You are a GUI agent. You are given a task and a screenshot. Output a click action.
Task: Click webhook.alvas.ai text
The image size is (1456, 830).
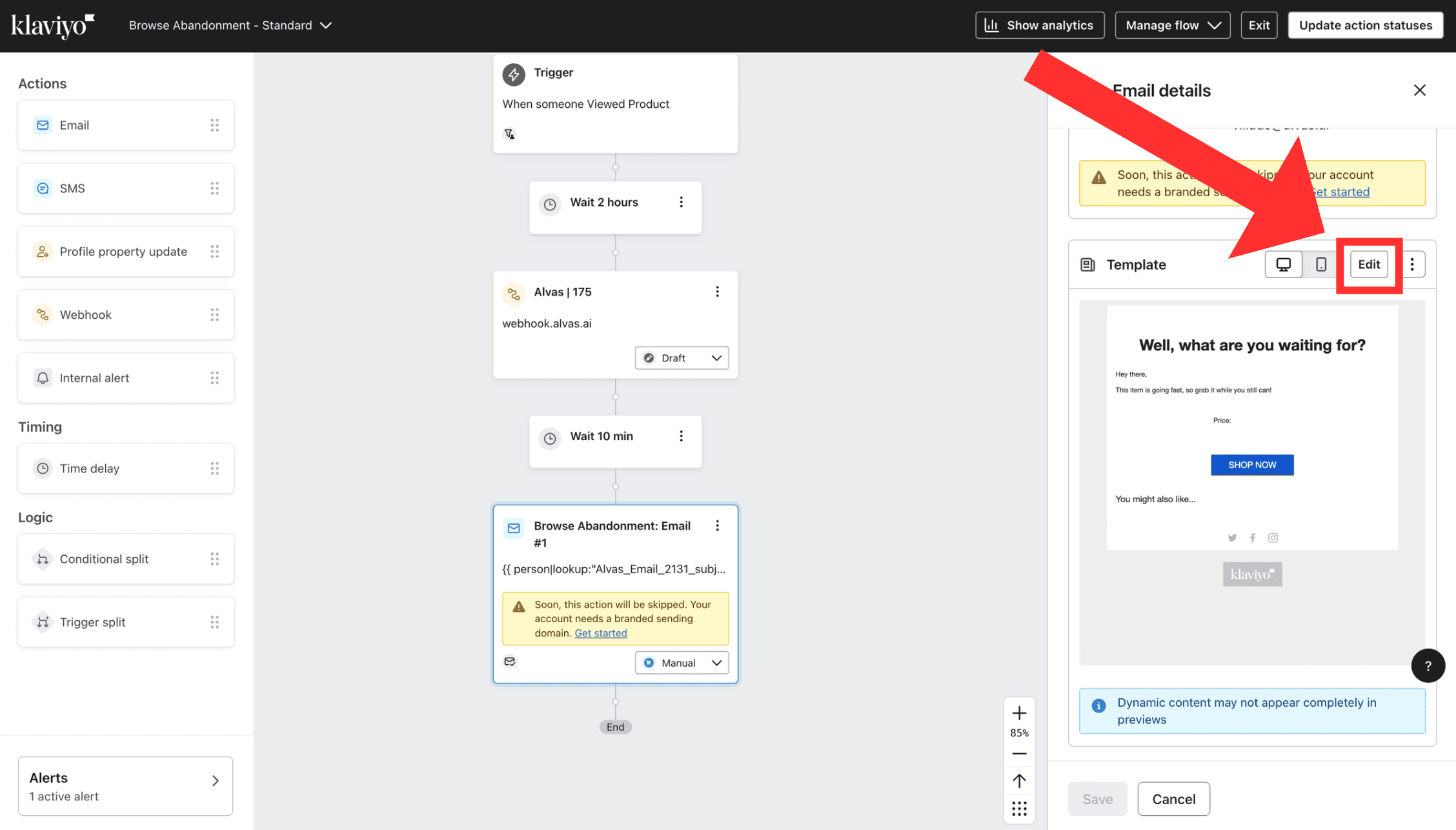pos(547,324)
